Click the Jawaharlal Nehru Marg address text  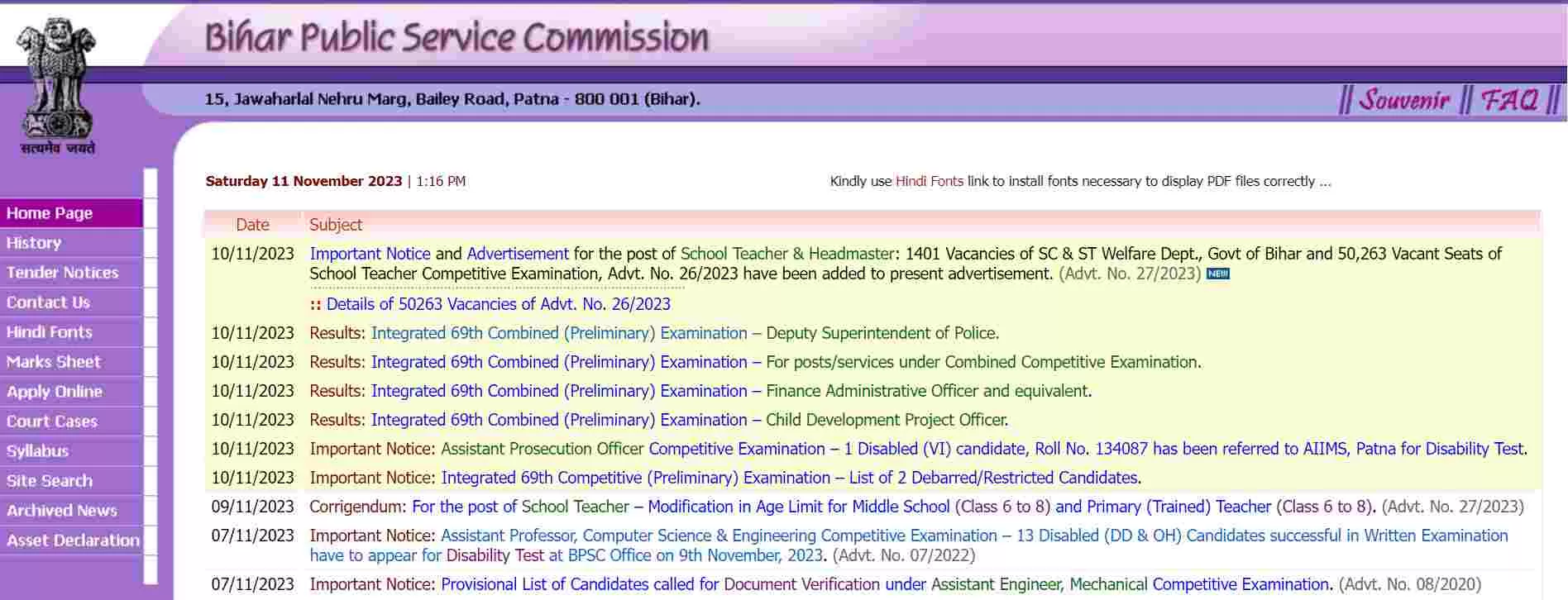(452, 99)
